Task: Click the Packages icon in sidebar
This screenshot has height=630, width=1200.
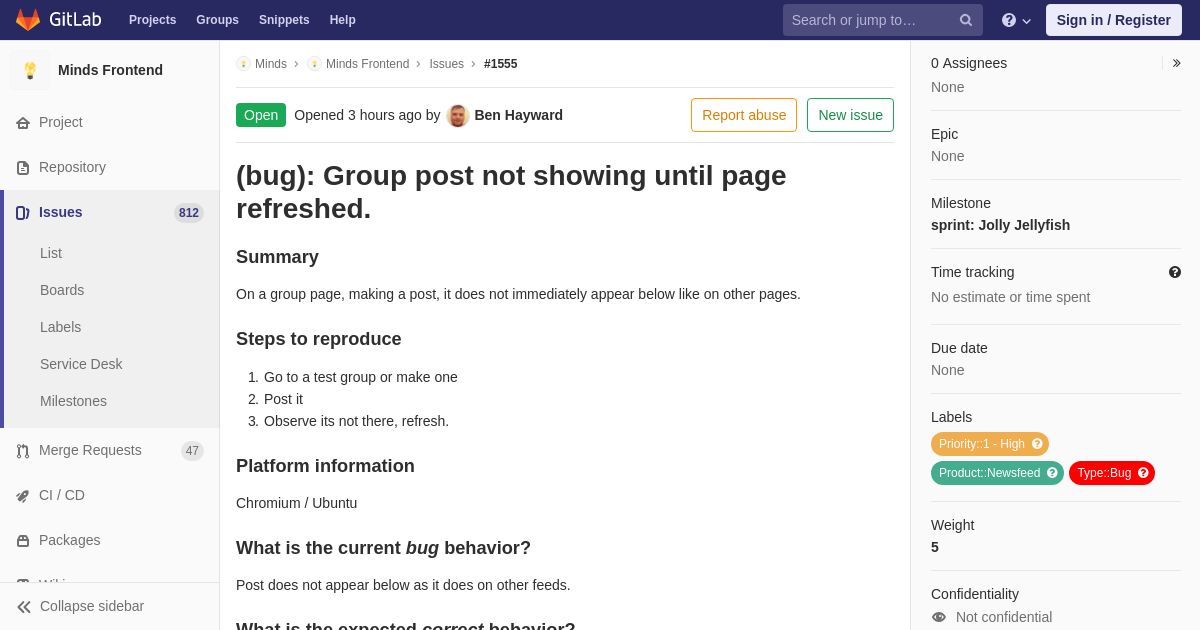Action: [x=23, y=541]
